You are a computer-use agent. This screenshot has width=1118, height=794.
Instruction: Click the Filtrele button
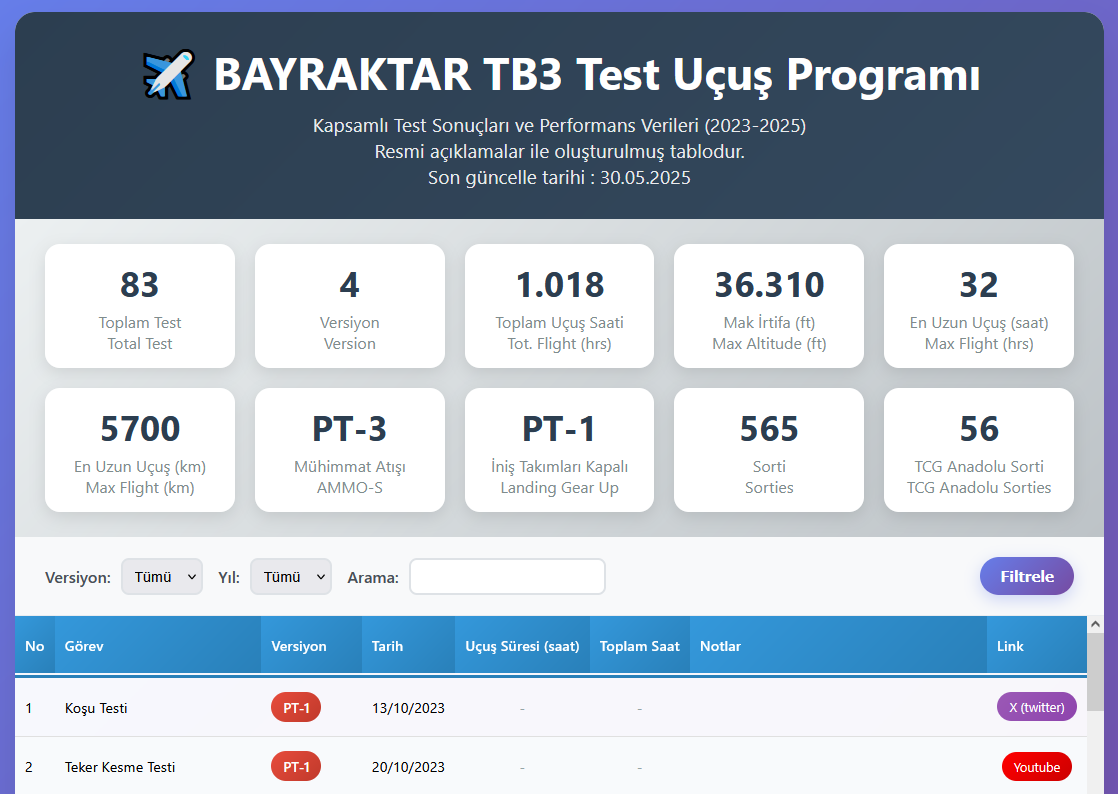[x=1027, y=576]
